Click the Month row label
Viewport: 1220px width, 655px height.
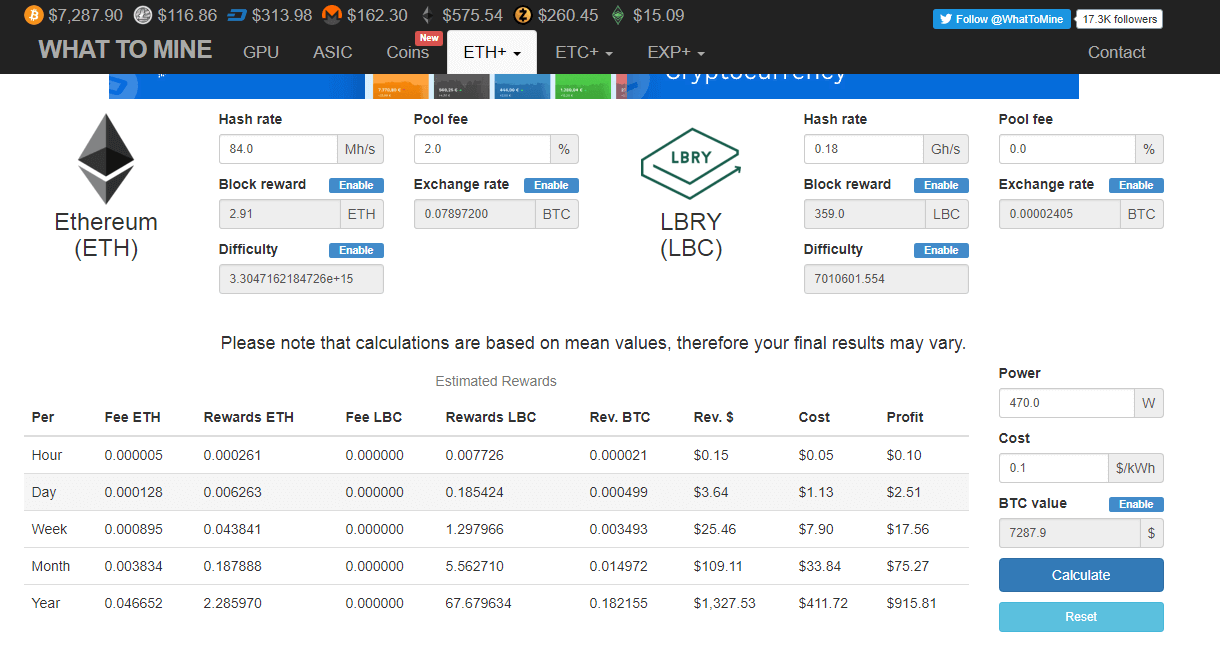click(51, 566)
